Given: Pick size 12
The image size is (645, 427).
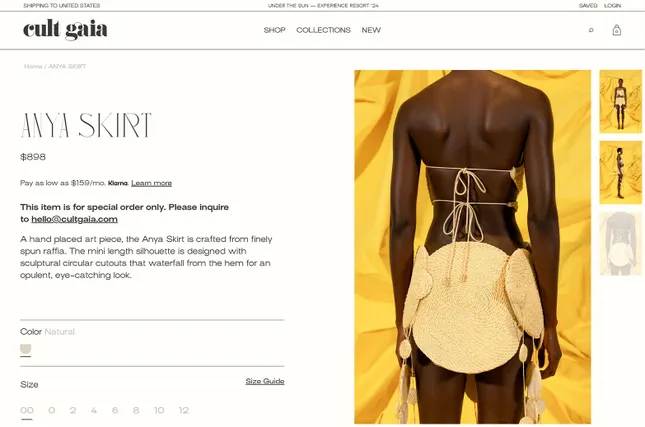Looking at the screenshot, I should click(183, 410).
